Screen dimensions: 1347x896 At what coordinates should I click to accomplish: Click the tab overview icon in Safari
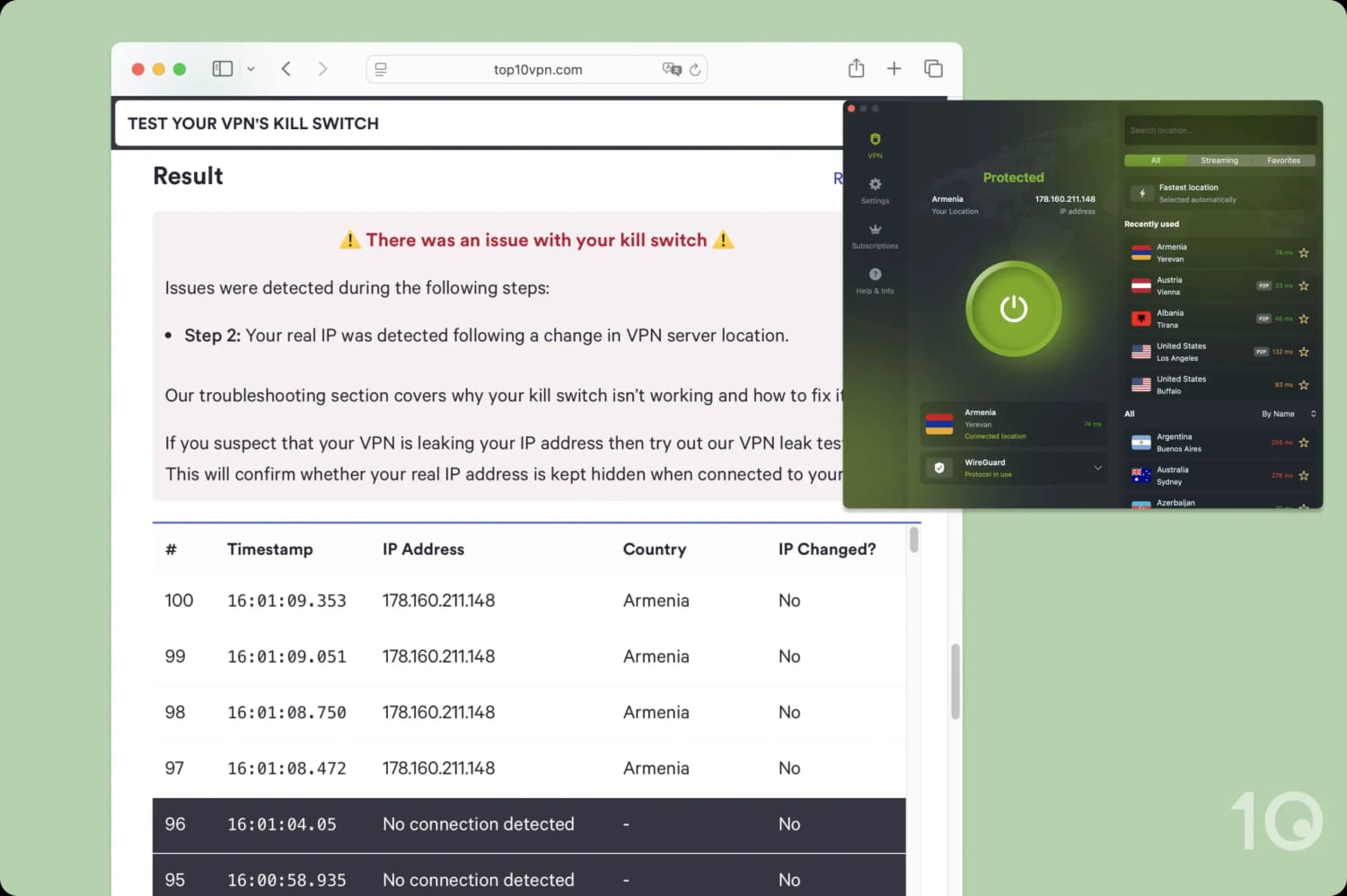(x=933, y=67)
